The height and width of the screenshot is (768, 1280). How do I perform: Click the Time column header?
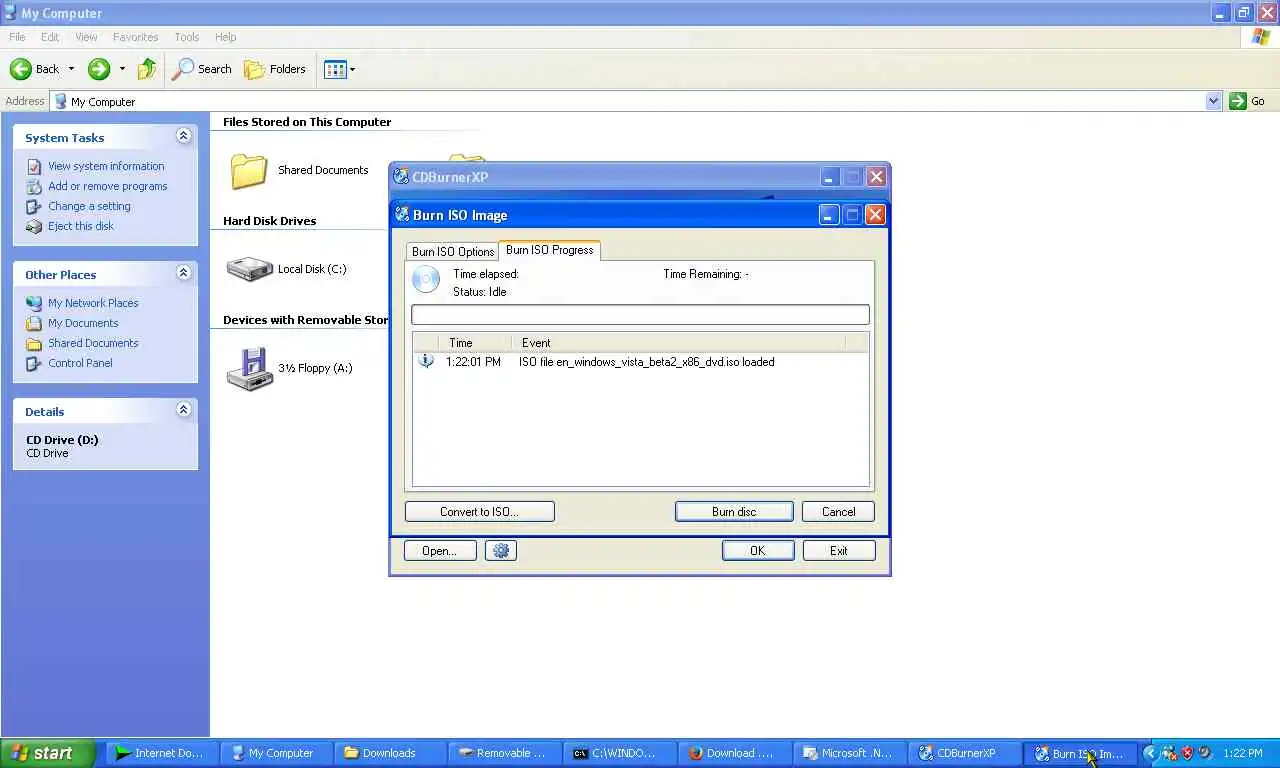click(x=475, y=343)
